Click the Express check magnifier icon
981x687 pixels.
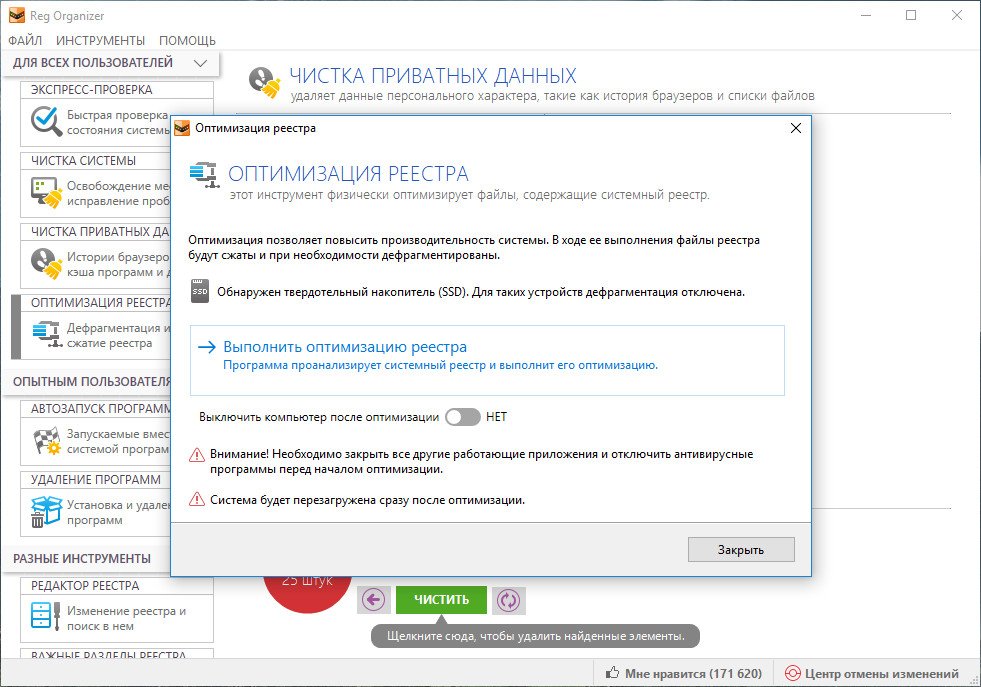point(46,122)
